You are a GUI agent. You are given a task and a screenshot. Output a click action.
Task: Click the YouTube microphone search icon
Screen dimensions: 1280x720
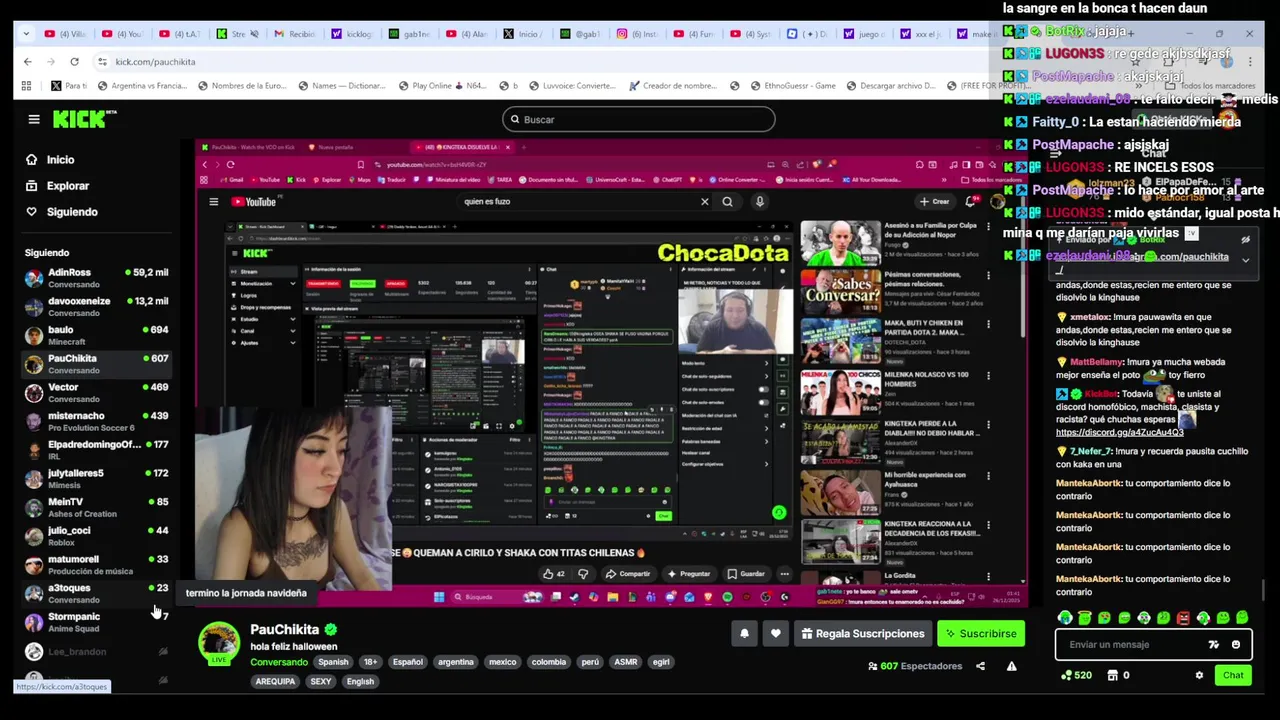click(760, 202)
